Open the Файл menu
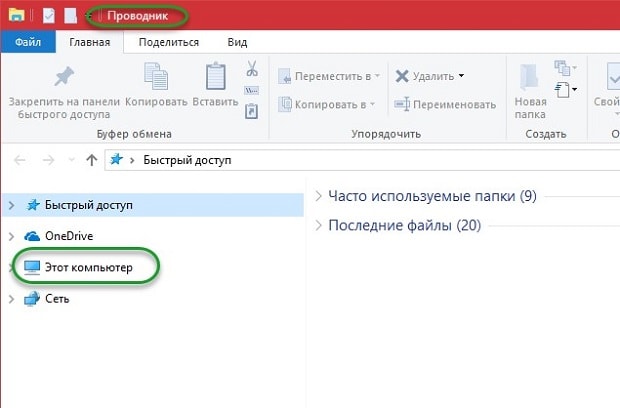 coord(28,42)
